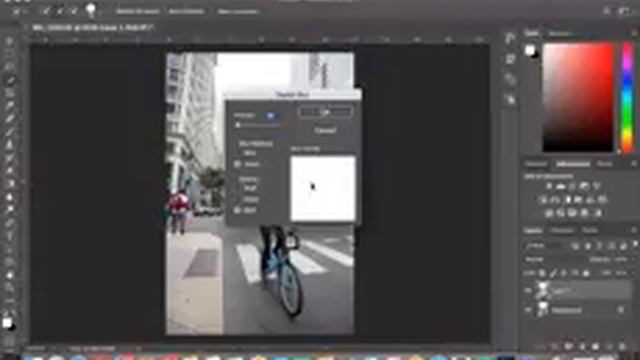Click the lock icon on the Background layer
The height and width of the screenshot is (360, 640).
[621, 310]
